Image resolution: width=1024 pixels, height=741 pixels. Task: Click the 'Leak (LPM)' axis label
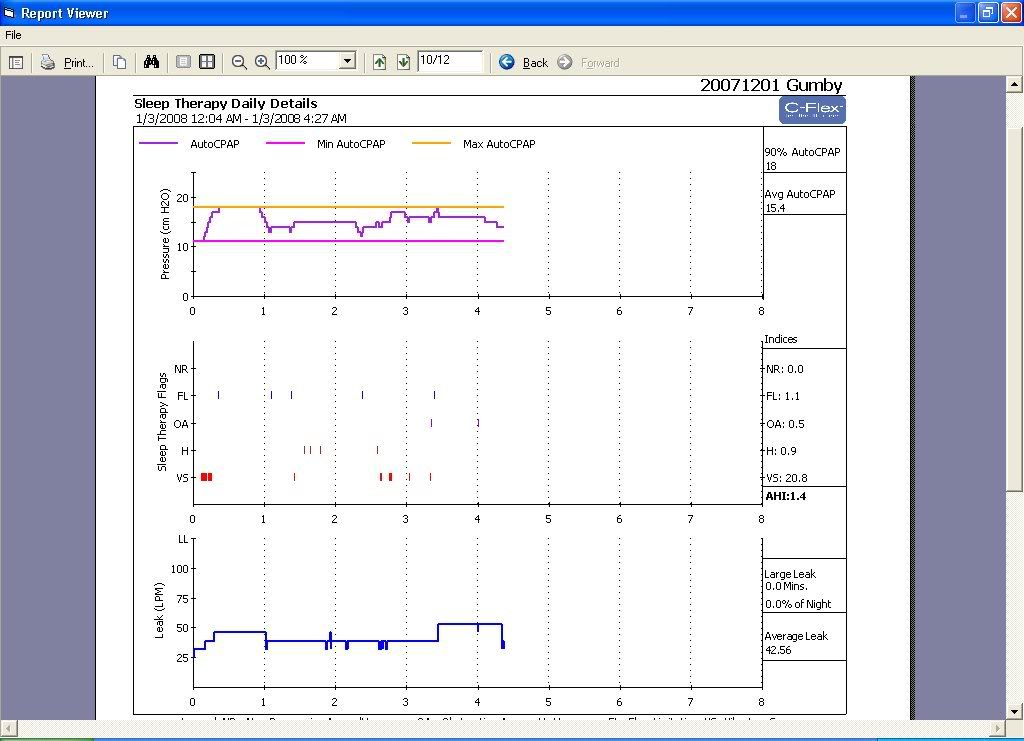coord(159,610)
